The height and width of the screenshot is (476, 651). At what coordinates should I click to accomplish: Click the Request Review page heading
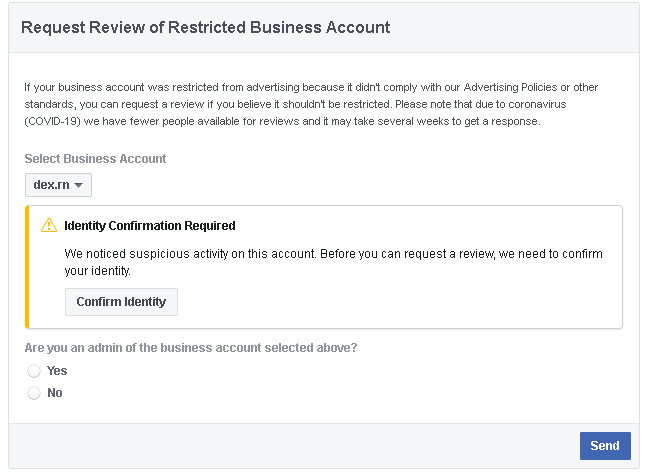[x=205, y=27]
